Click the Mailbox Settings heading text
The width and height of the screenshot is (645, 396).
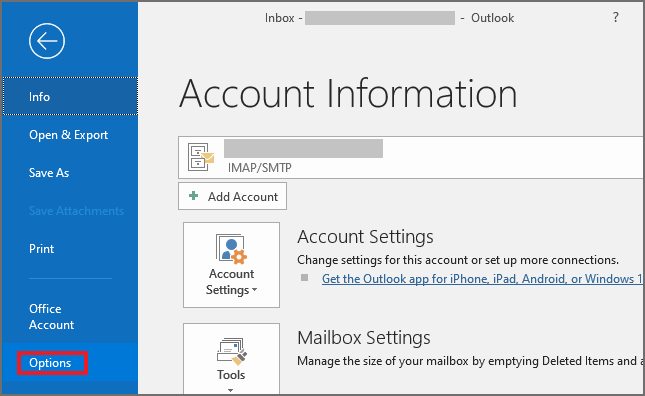coord(364,338)
